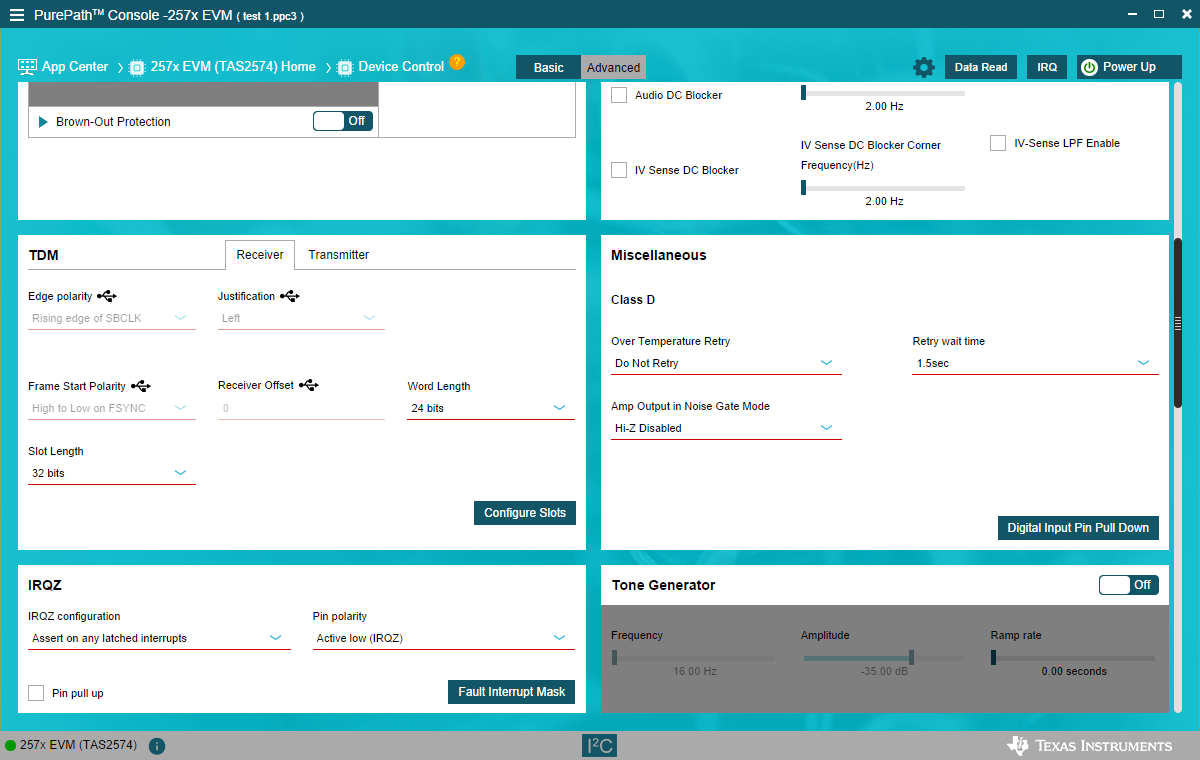Go to App Center breadcrumb
Viewport: 1200px width, 760px height.
(75, 67)
